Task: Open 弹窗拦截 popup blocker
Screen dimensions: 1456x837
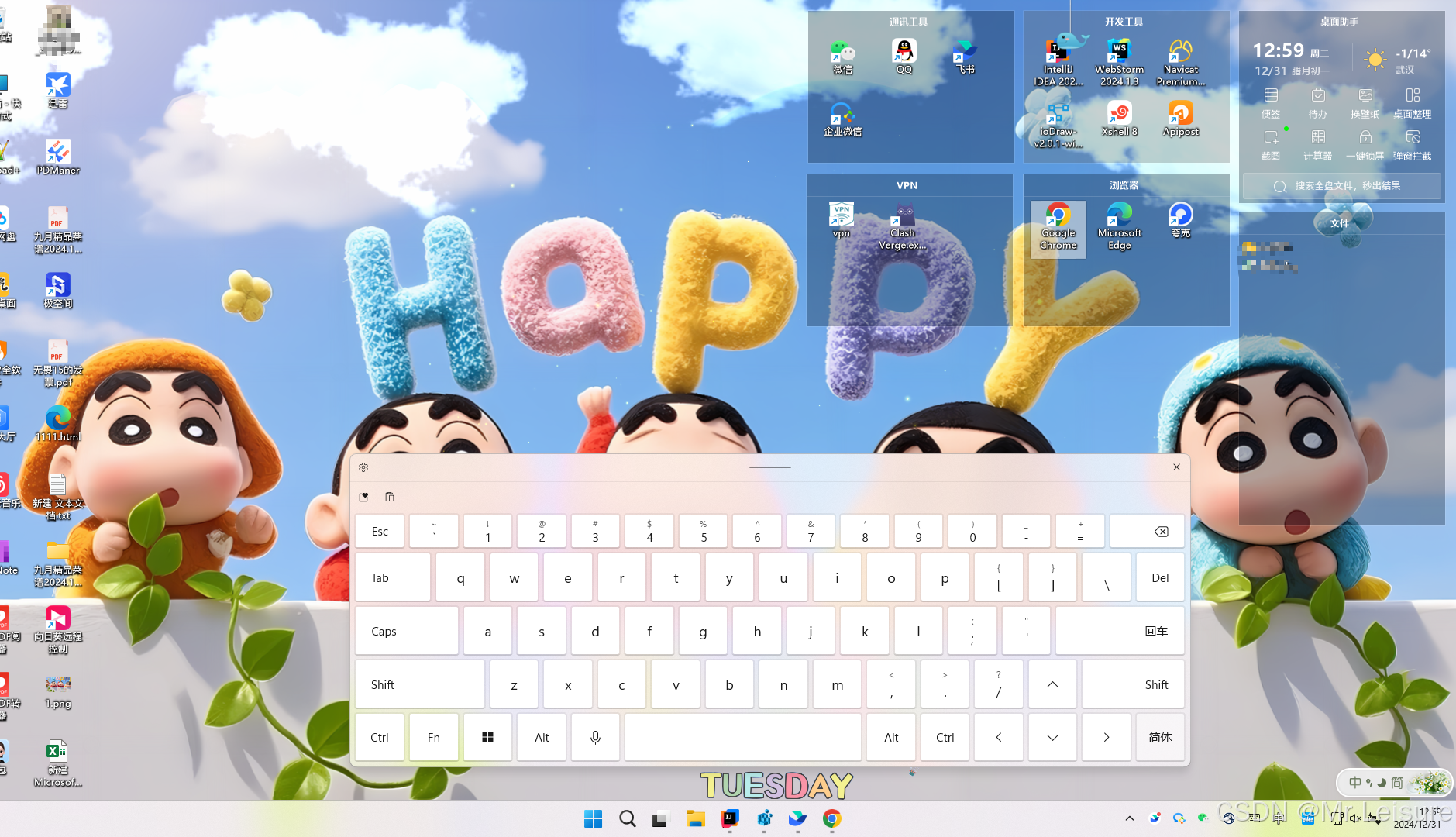Action: tap(1413, 145)
